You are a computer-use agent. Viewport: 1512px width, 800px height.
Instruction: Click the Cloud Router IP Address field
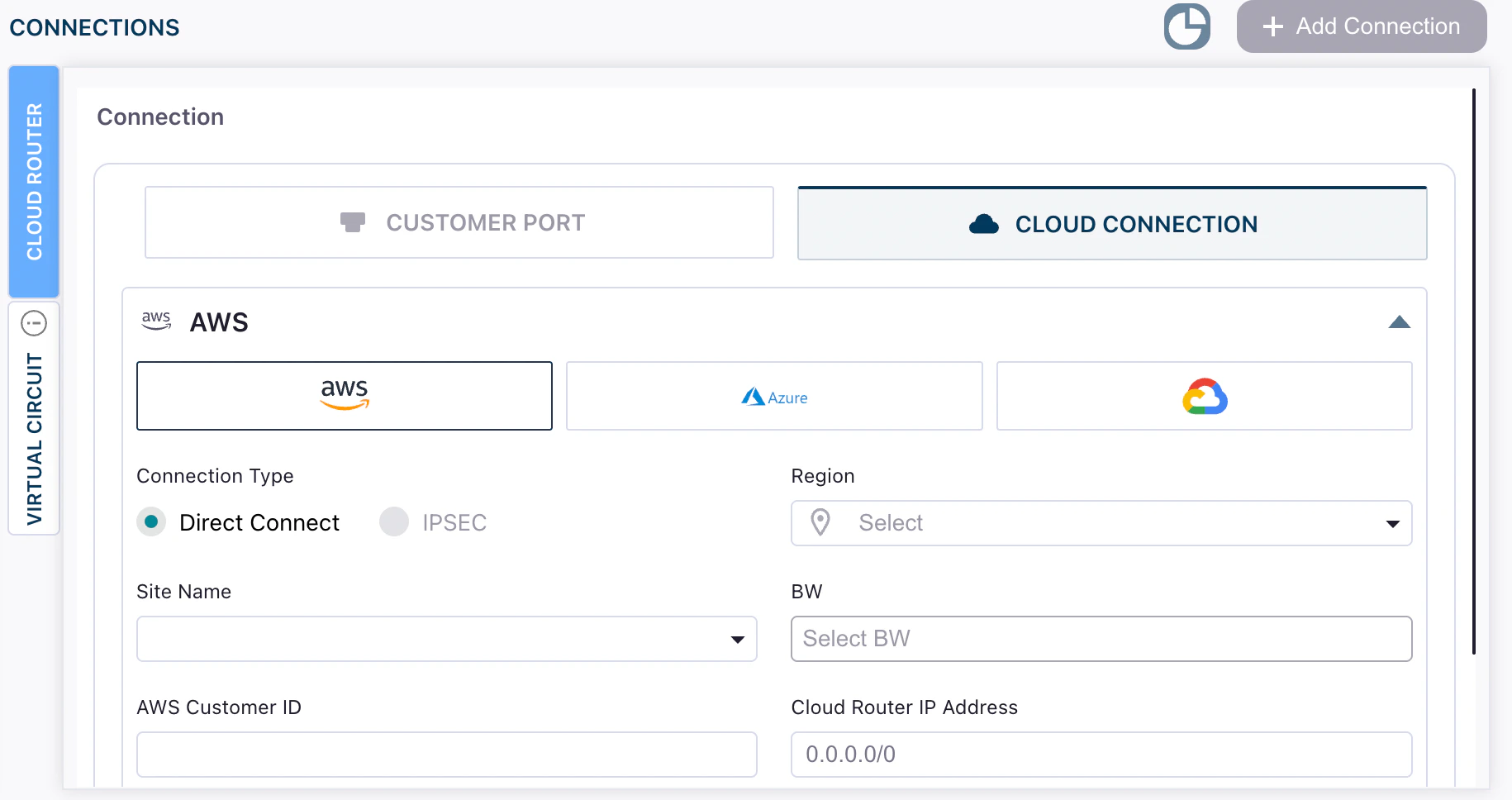click(1101, 755)
